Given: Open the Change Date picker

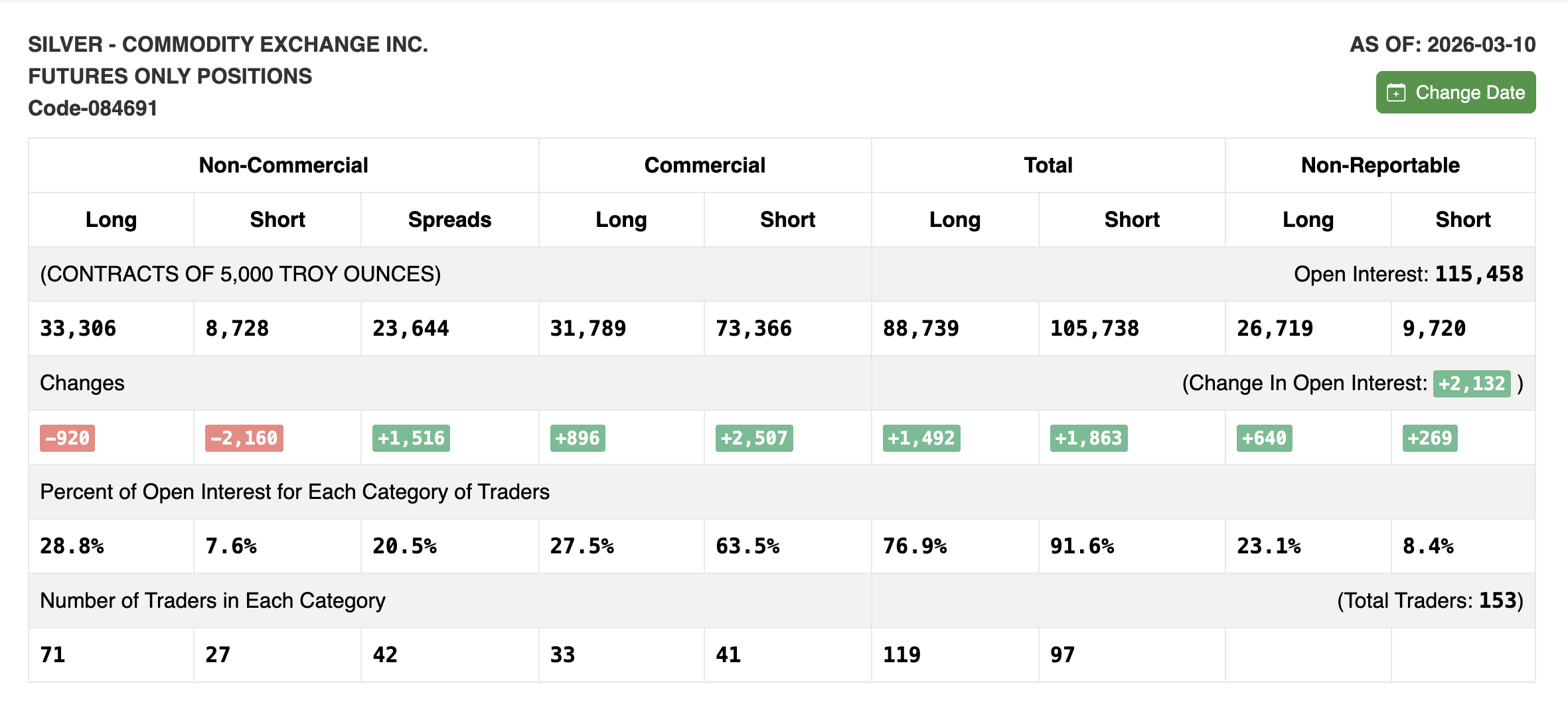Looking at the screenshot, I should [x=1455, y=92].
